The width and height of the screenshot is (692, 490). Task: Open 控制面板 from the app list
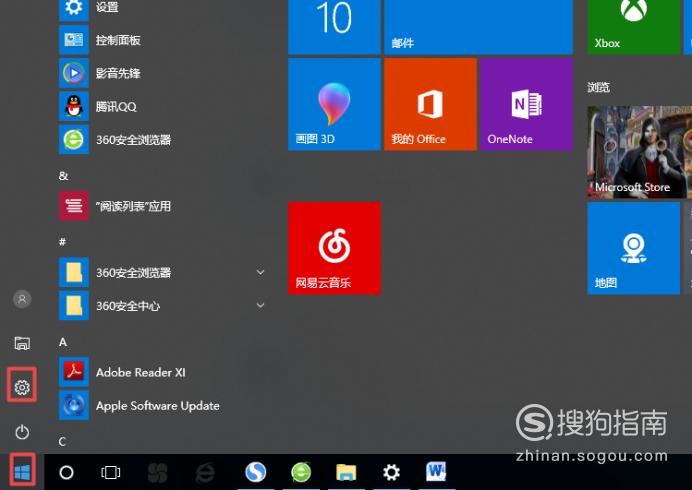pos(163,40)
